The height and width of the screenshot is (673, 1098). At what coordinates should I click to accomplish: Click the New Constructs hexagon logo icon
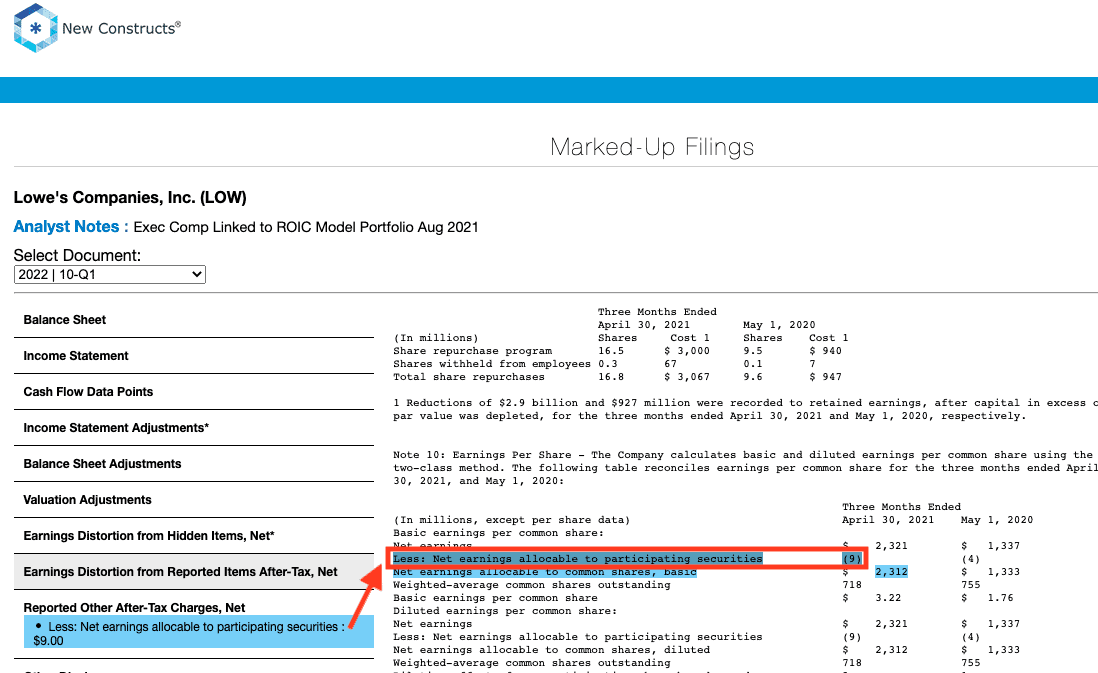[x=35, y=28]
